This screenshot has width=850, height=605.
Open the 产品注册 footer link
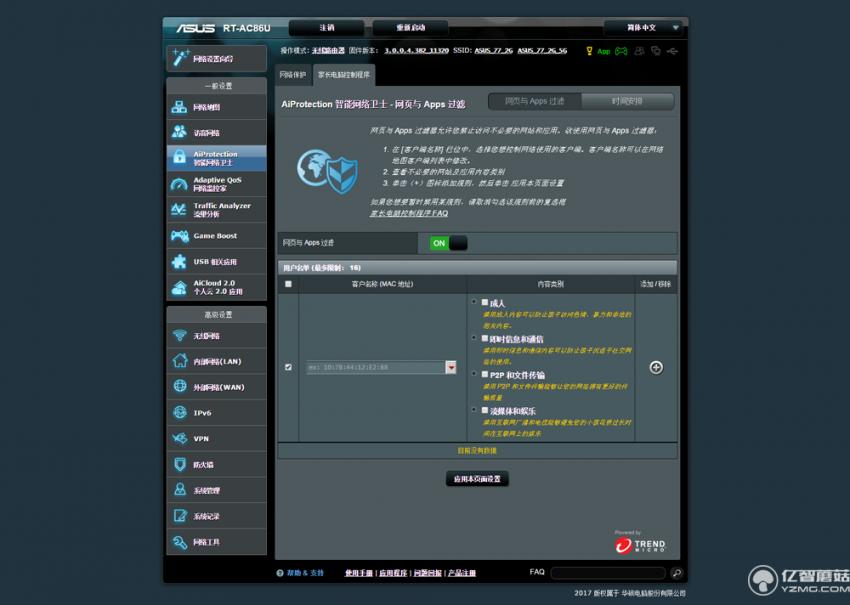tap(462, 573)
